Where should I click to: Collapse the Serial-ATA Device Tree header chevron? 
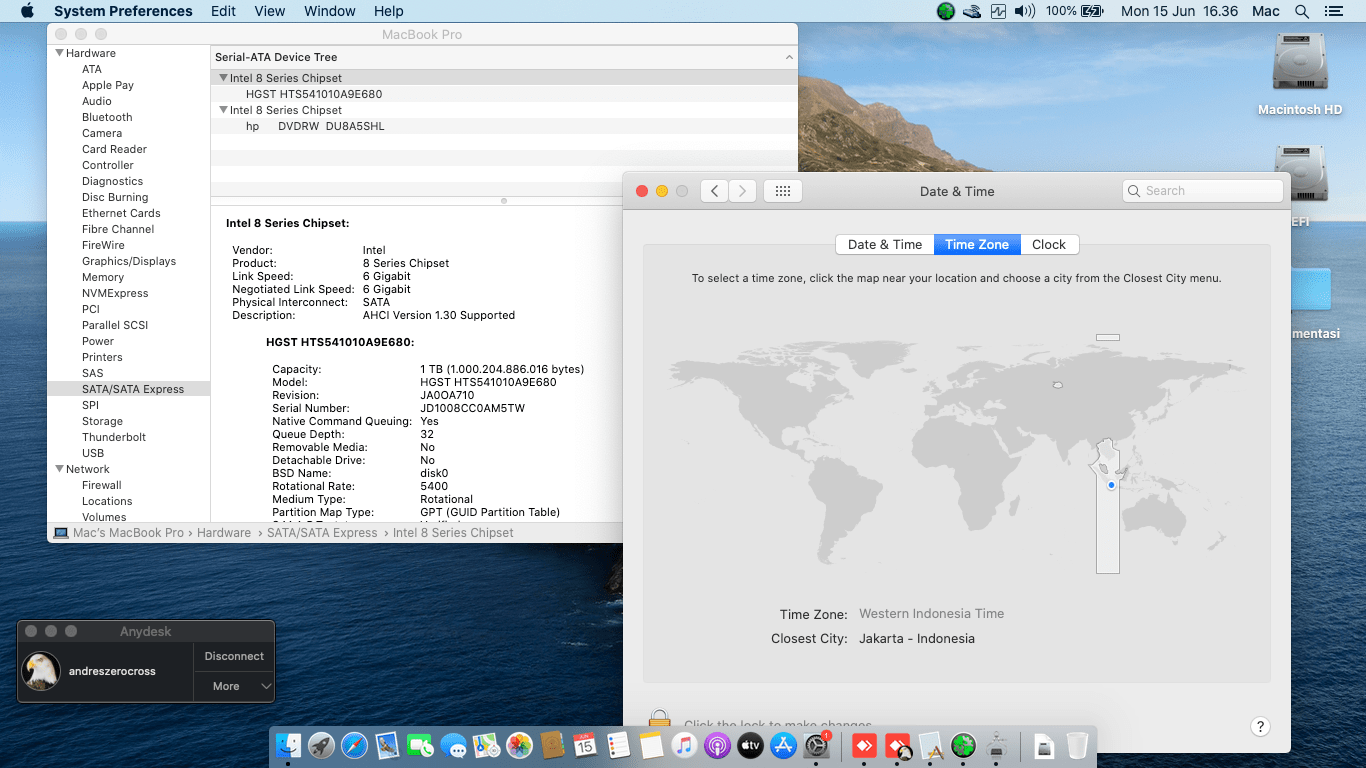[789, 58]
